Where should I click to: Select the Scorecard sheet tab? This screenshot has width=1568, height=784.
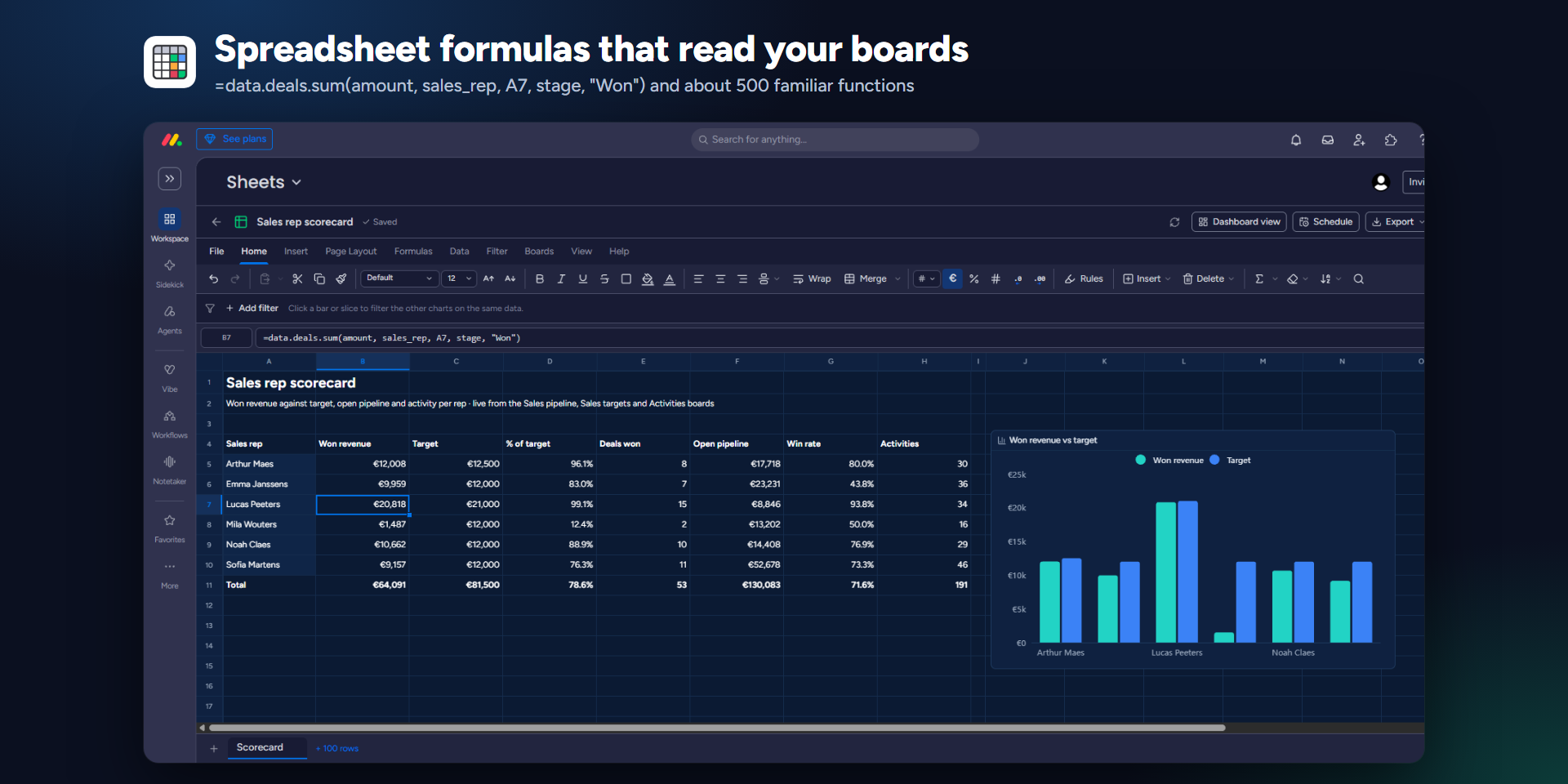(267, 748)
